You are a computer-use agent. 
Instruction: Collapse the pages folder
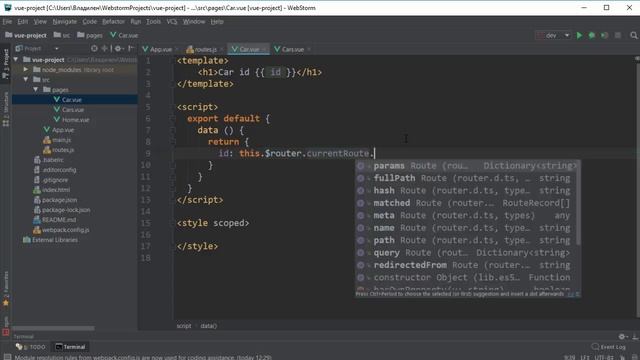tap(36, 89)
